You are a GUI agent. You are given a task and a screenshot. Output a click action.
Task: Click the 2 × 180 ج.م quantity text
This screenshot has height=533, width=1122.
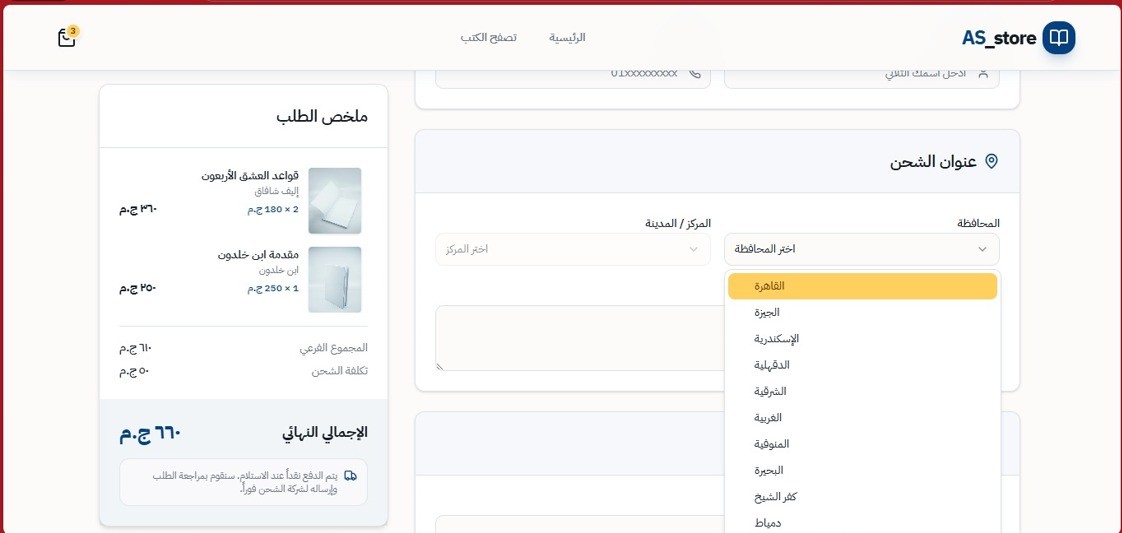[x=273, y=210]
